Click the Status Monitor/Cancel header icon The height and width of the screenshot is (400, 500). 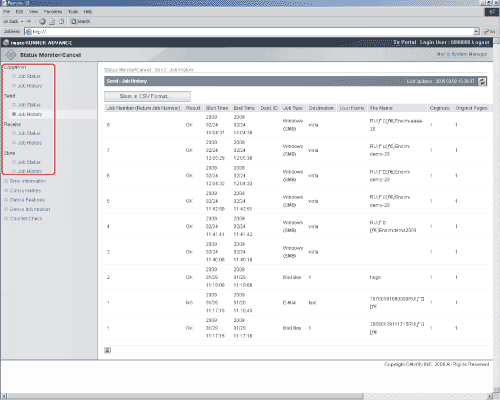pyautogui.click(x=11, y=55)
